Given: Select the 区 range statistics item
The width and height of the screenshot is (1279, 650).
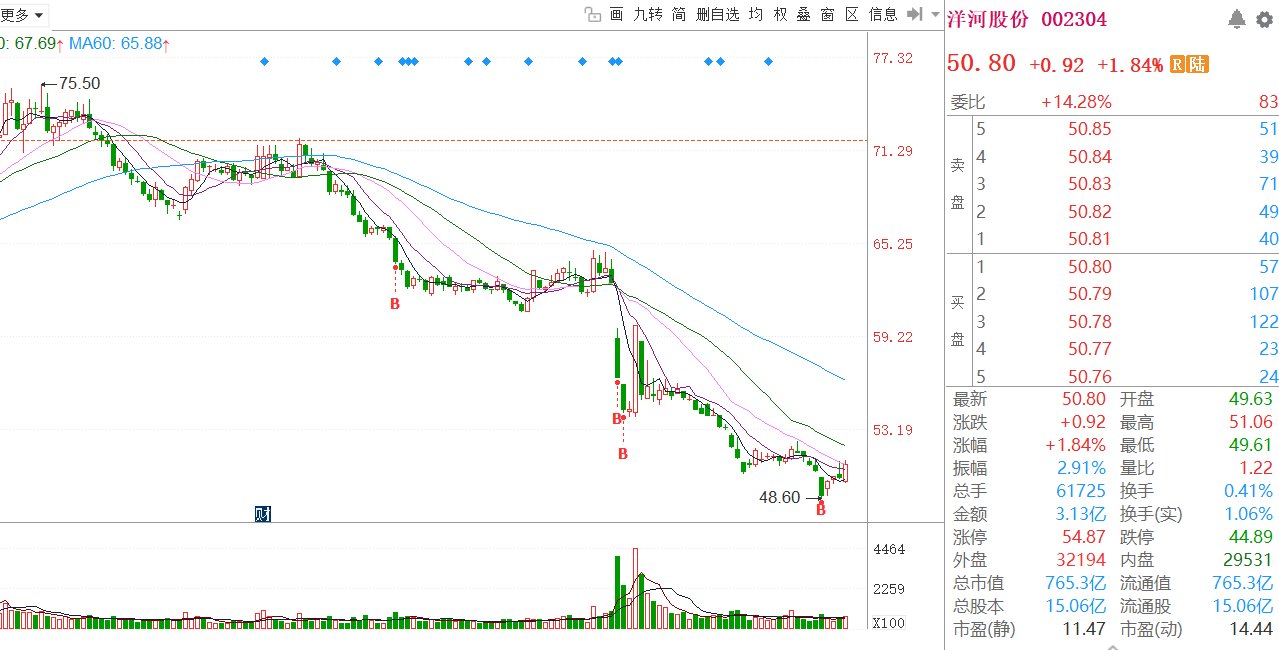Looking at the screenshot, I should [852, 14].
